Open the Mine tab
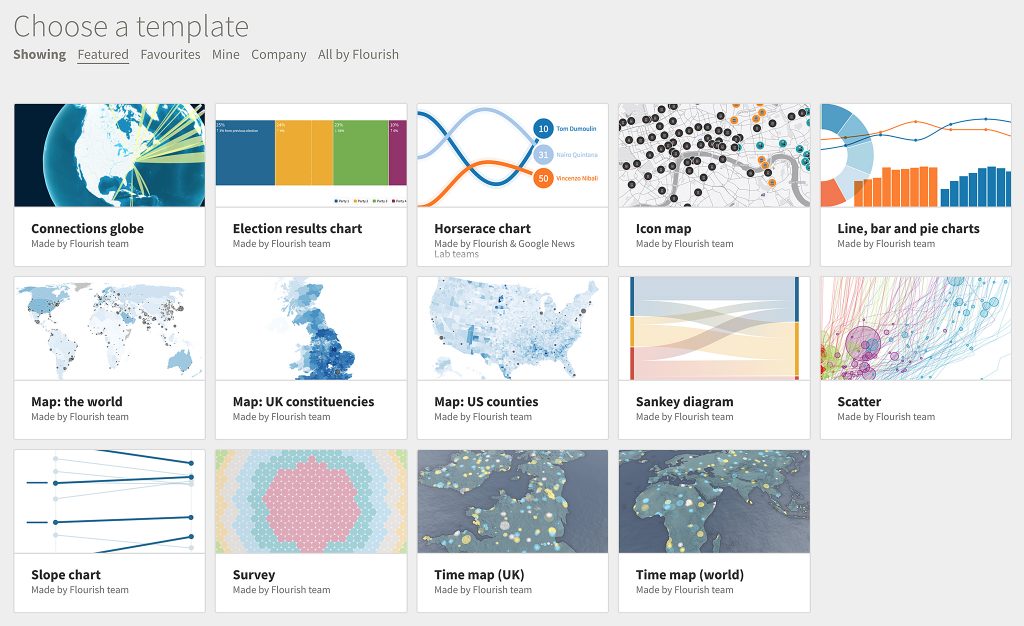Screen dimensions: 1024x626 coord(225,55)
